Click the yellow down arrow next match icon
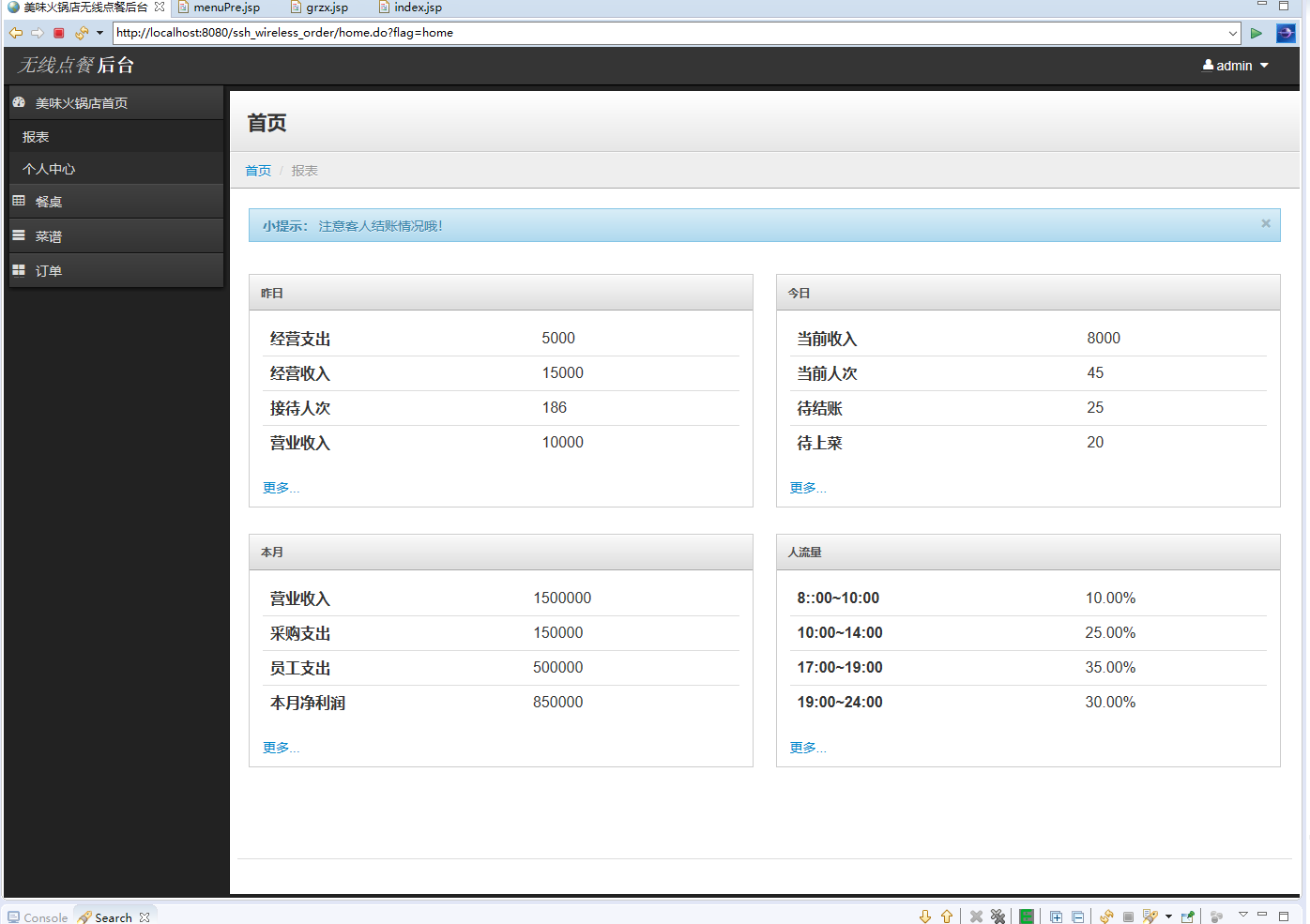This screenshot has height=924, width=1310. 925,916
